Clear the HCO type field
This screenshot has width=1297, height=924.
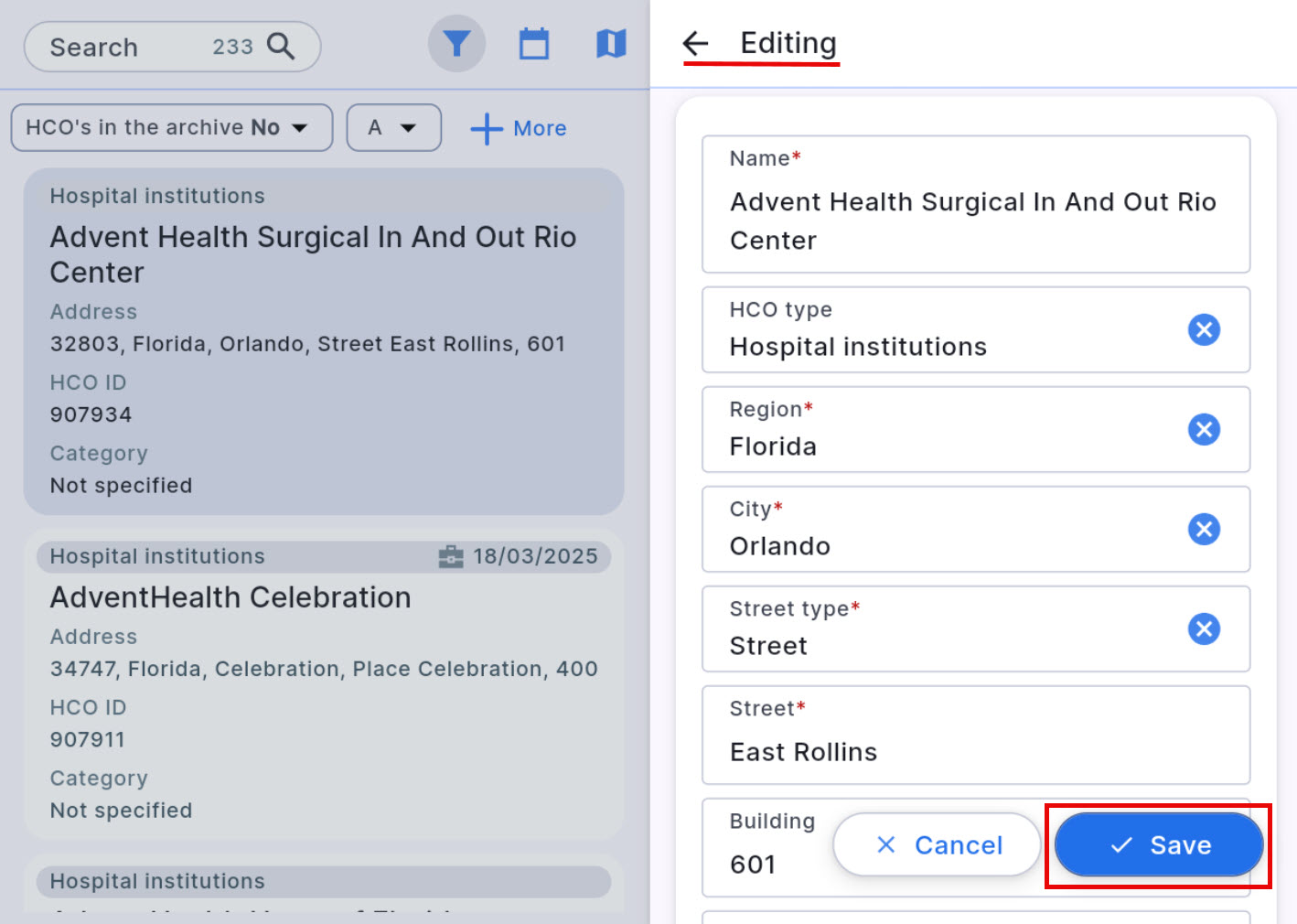(1204, 329)
